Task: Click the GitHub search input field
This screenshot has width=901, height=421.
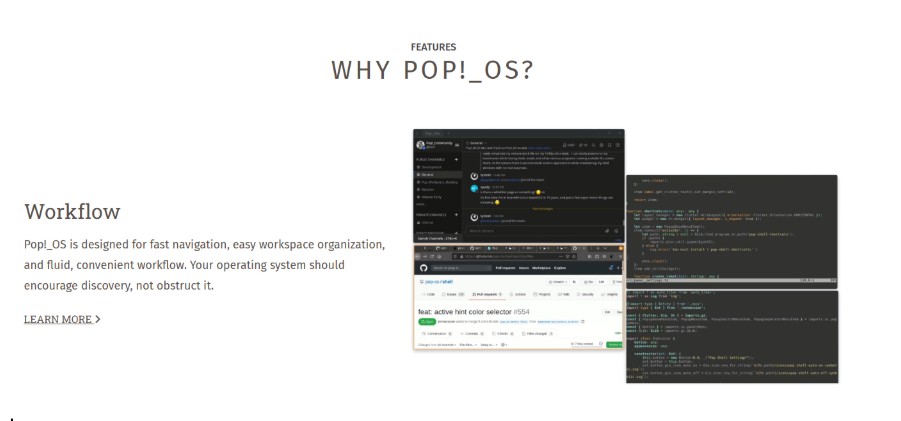Action: point(459,269)
